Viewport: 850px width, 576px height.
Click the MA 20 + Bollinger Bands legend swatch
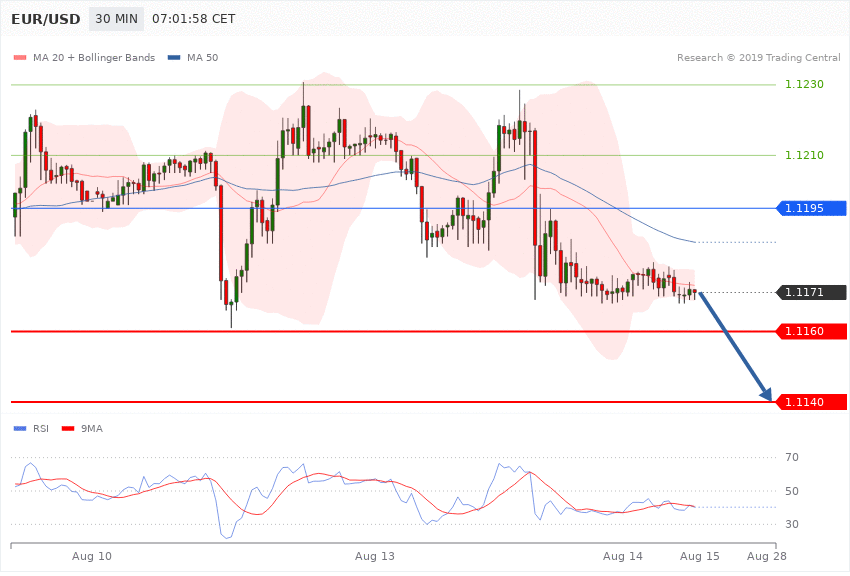pos(20,57)
